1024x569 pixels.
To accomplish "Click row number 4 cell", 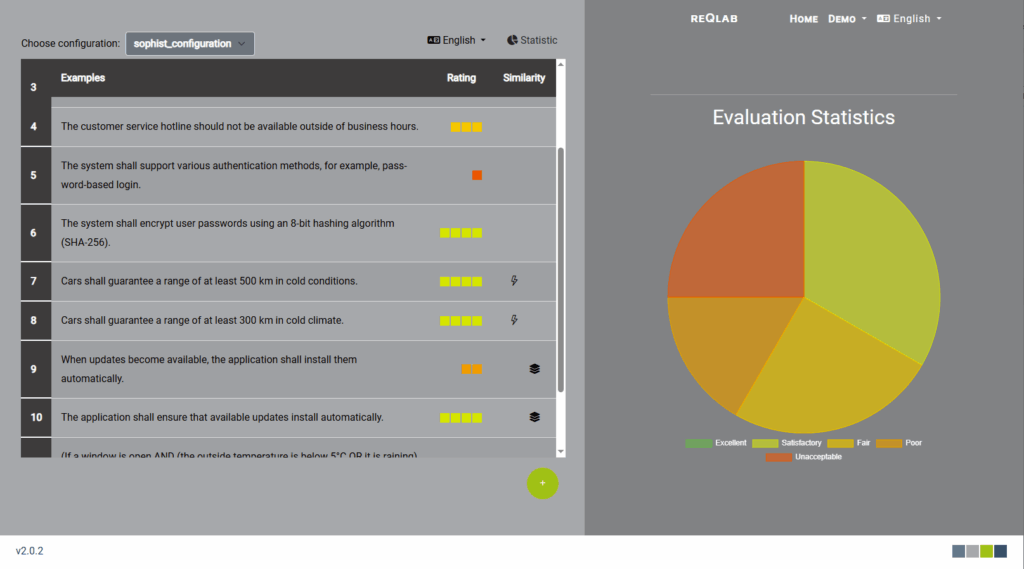I will [x=36, y=127].
